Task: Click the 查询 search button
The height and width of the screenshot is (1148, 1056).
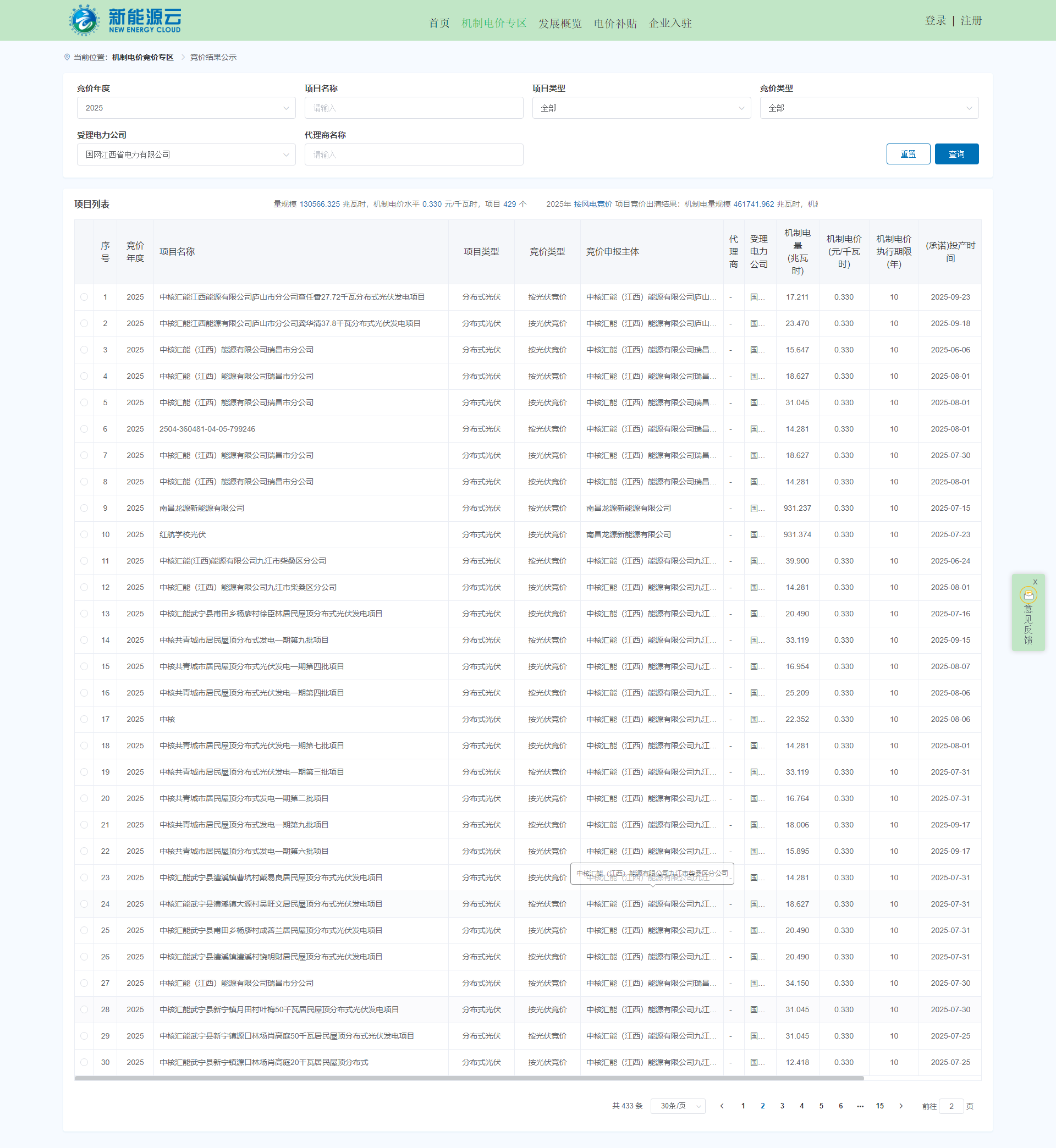Action: (956, 154)
